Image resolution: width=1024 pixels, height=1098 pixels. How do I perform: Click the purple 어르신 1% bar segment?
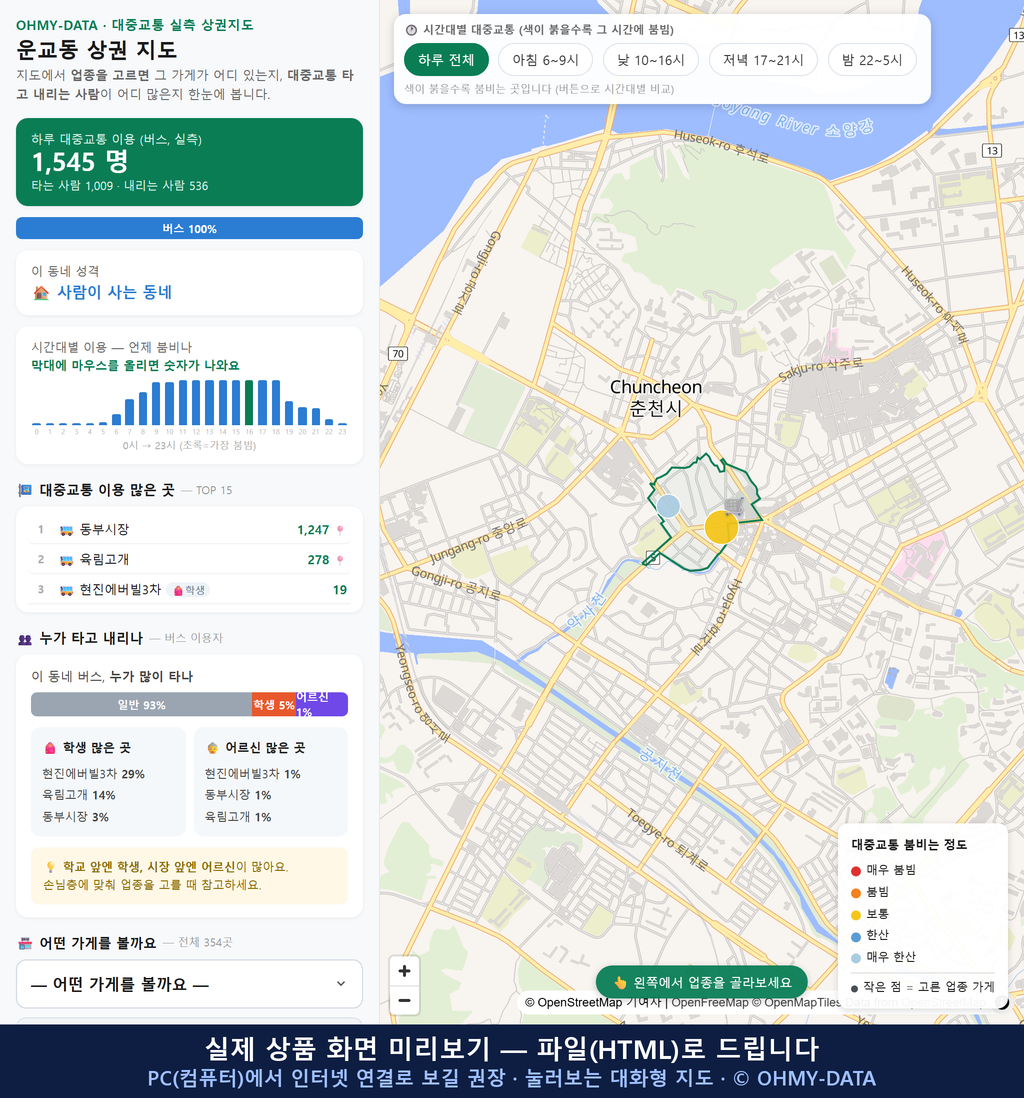pyautogui.click(x=322, y=704)
